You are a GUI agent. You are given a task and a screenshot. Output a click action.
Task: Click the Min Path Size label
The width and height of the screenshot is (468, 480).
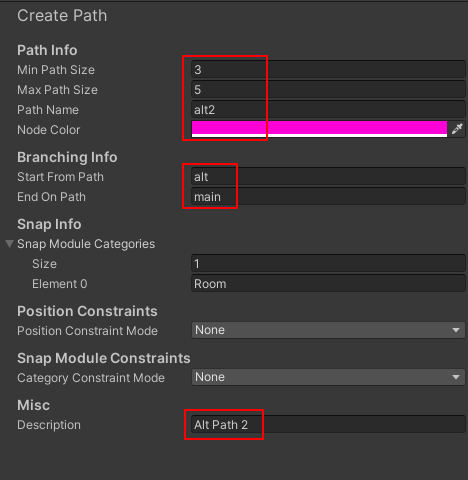coord(56,70)
